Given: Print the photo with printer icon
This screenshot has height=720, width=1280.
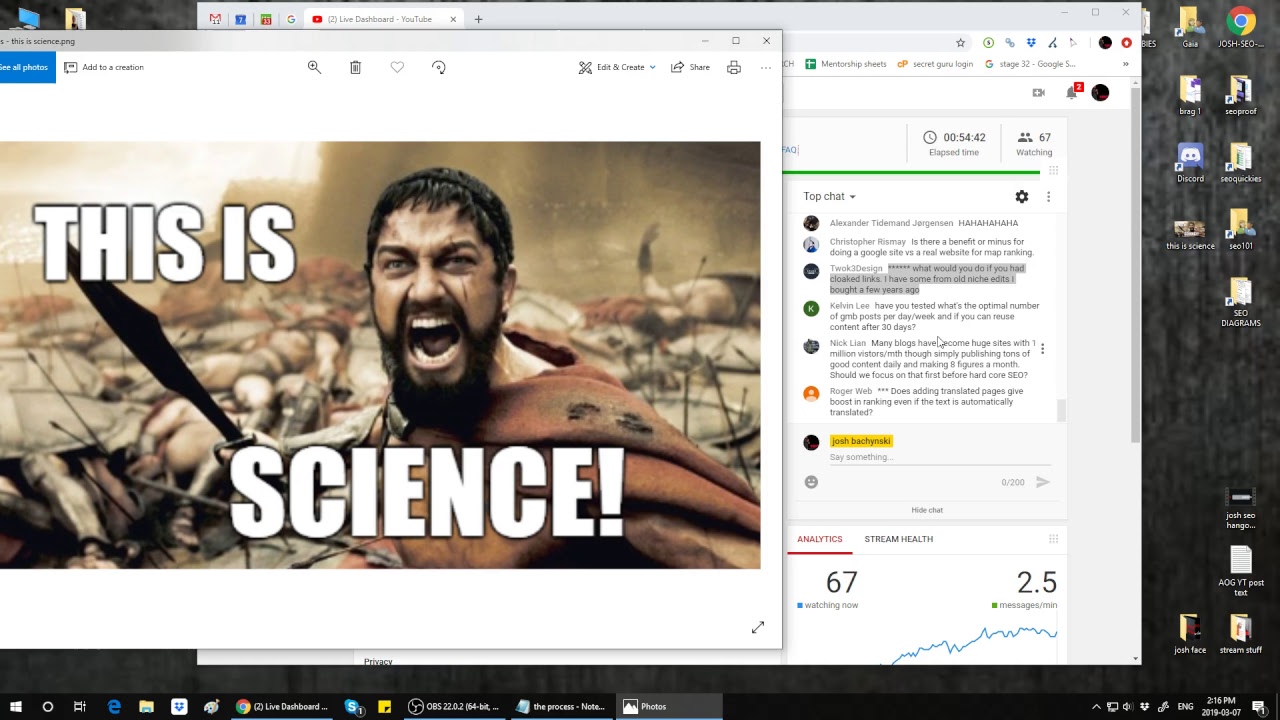Looking at the screenshot, I should click(734, 67).
